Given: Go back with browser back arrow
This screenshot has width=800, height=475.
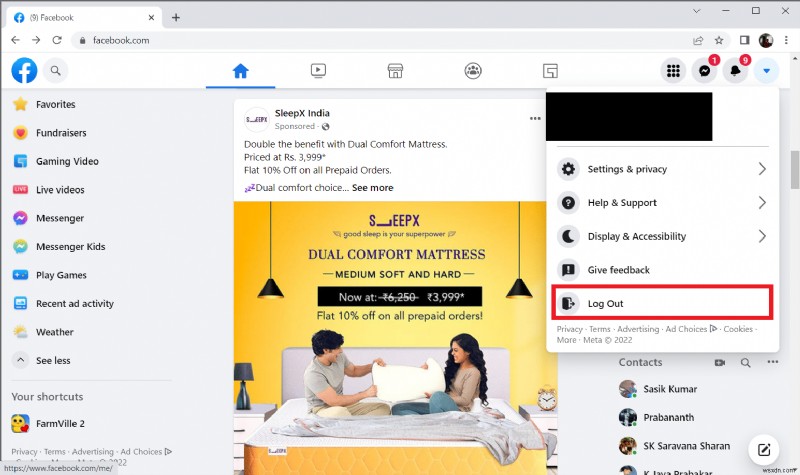Looking at the screenshot, I should click(15, 40).
